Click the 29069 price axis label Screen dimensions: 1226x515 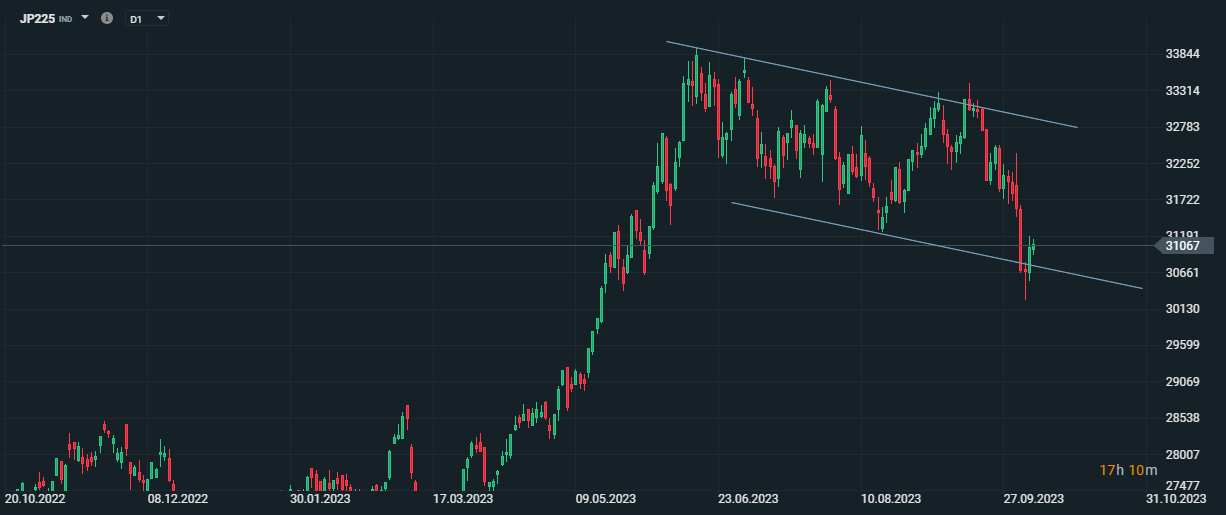tap(1182, 381)
